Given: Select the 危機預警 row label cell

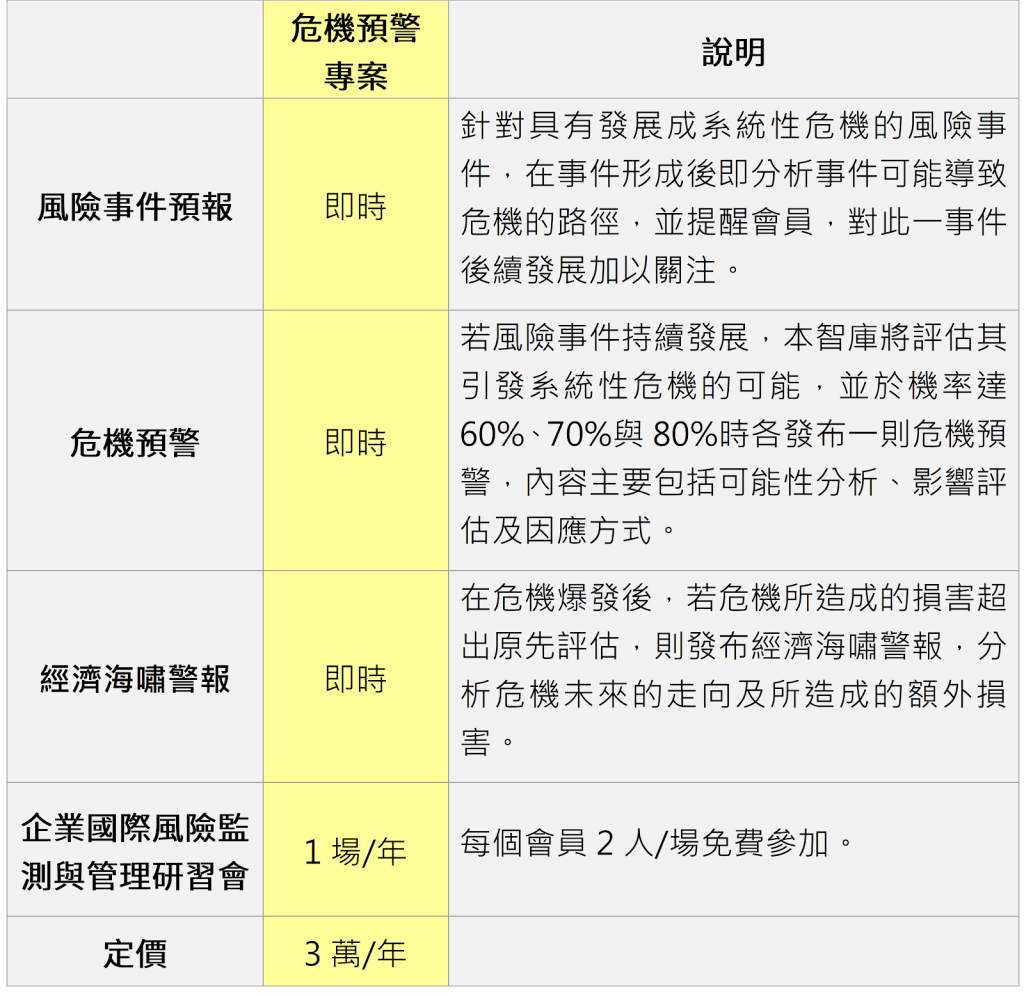Looking at the screenshot, I should click(x=135, y=443).
